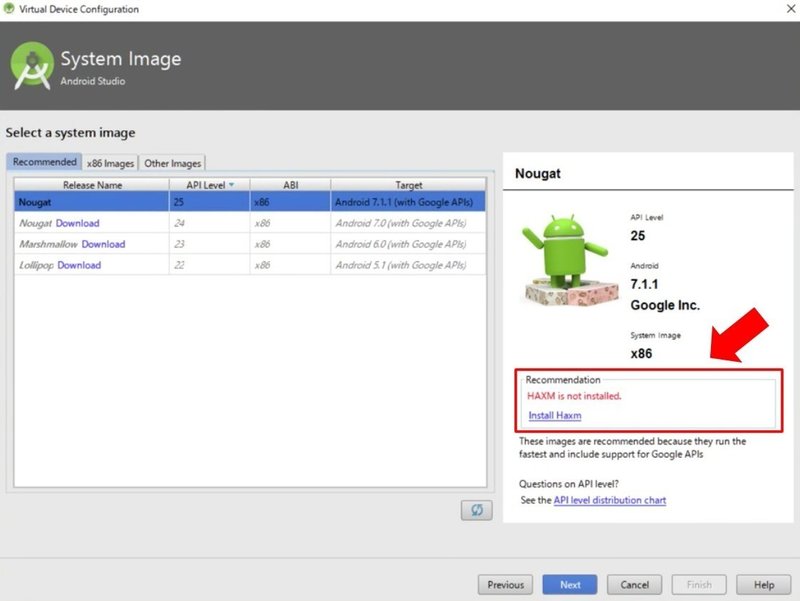Sort by Target column header

pos(409,185)
